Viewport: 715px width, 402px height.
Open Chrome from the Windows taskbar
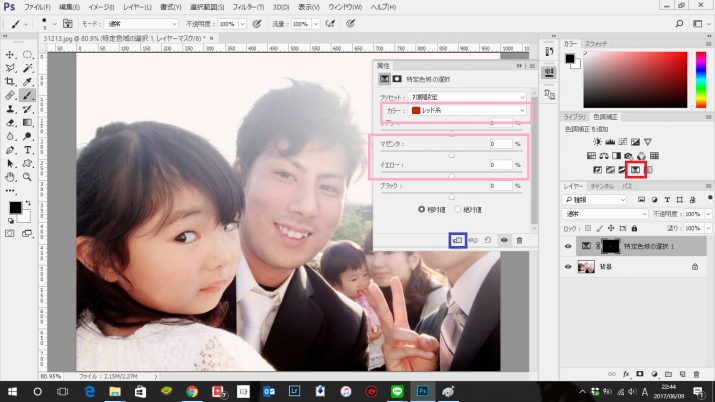click(x=191, y=391)
